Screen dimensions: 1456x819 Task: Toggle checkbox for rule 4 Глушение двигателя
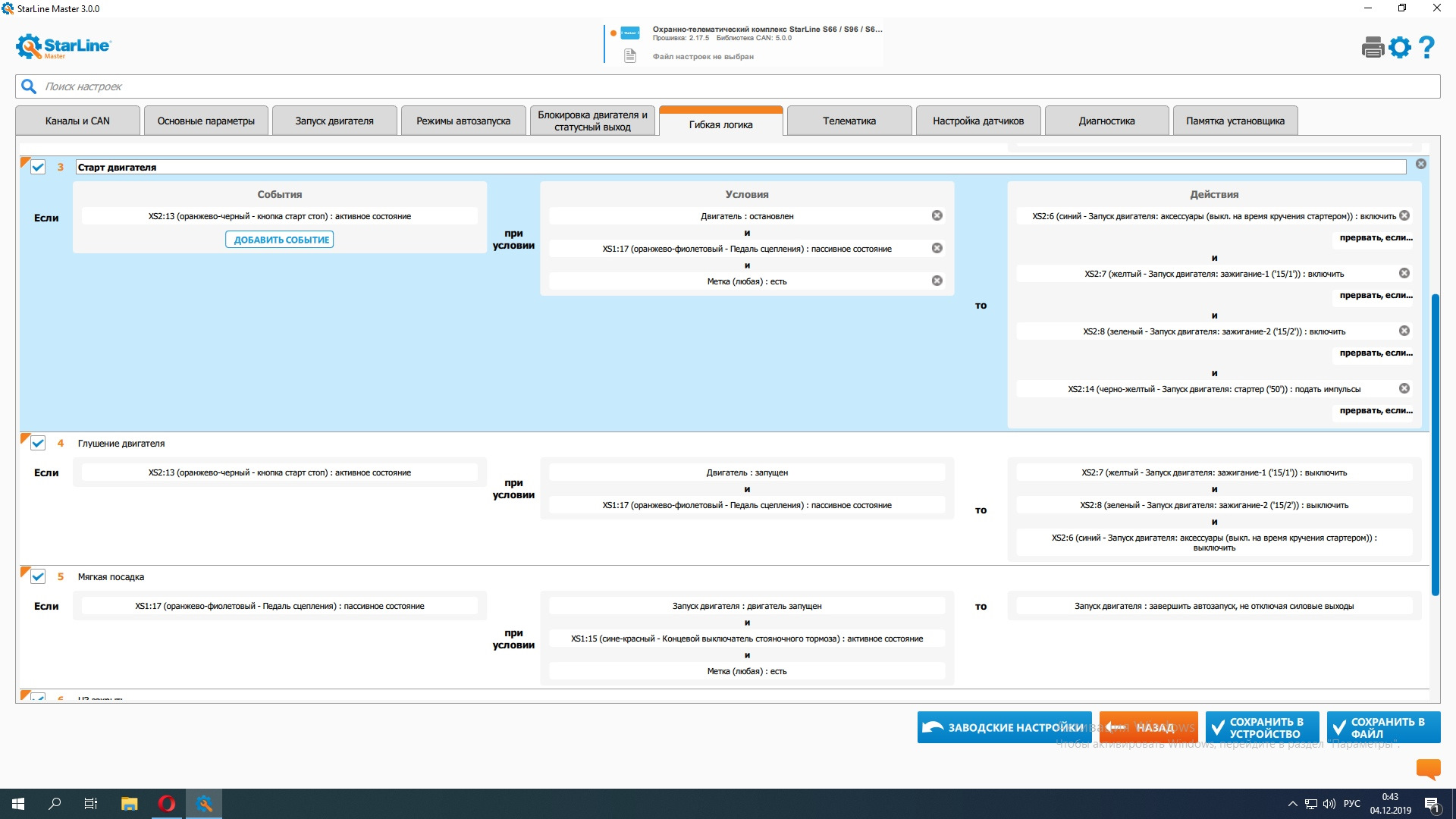pos(38,443)
